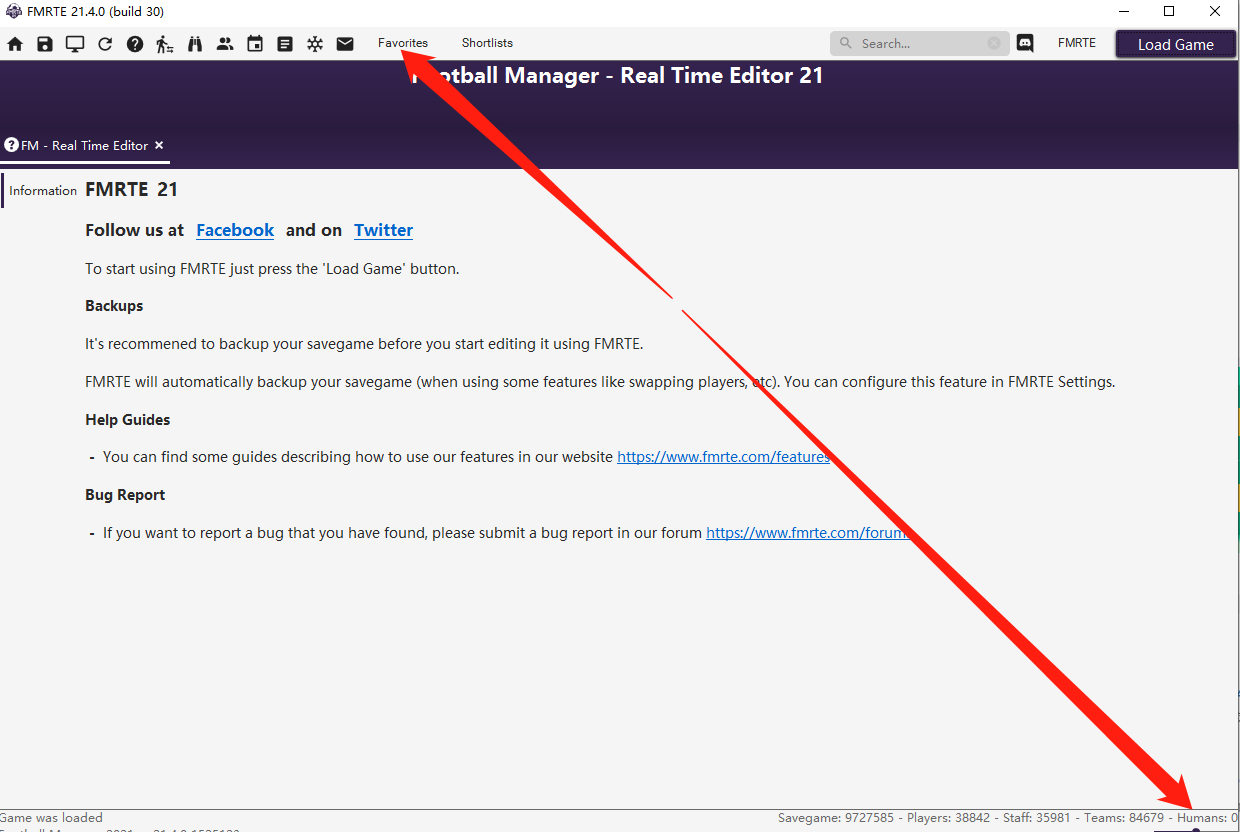
Task: Clear the search box with X icon
Action: tap(994, 43)
